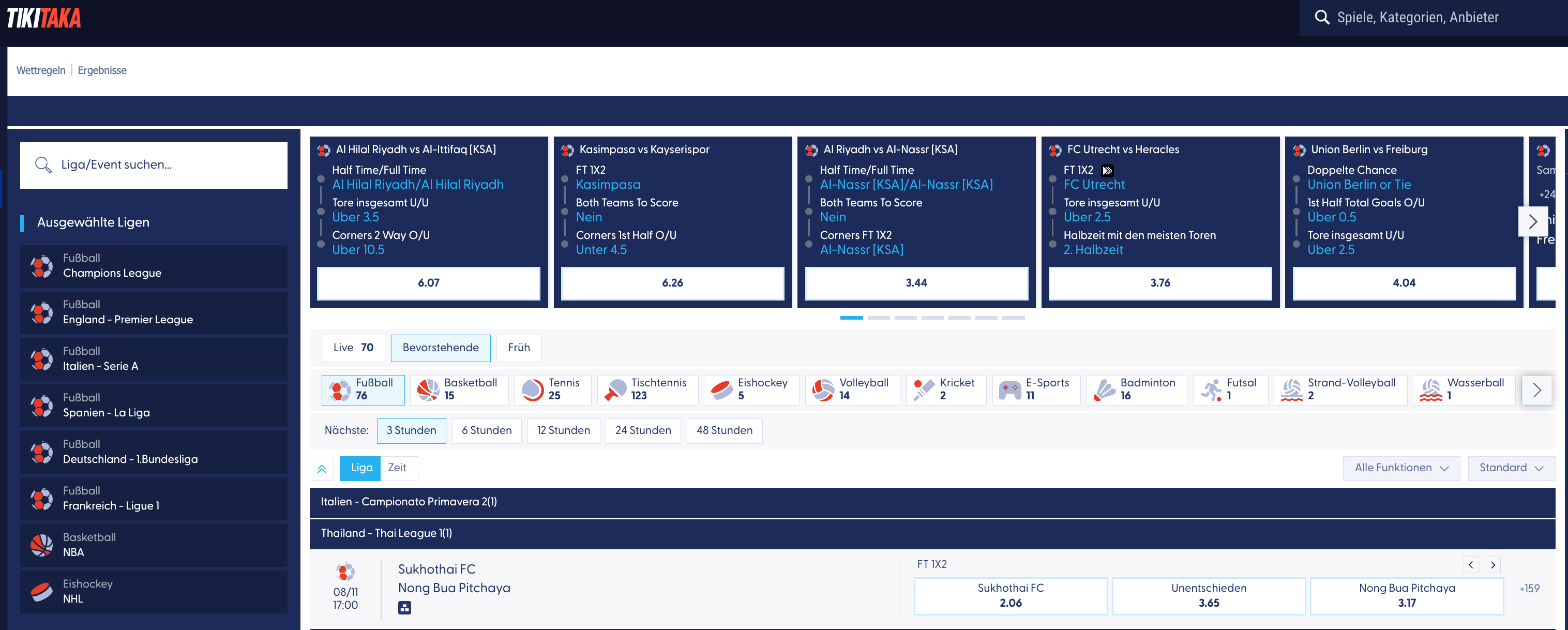Select the Badminton shuttlecock icon
The image size is (1568, 630).
[1104, 389]
